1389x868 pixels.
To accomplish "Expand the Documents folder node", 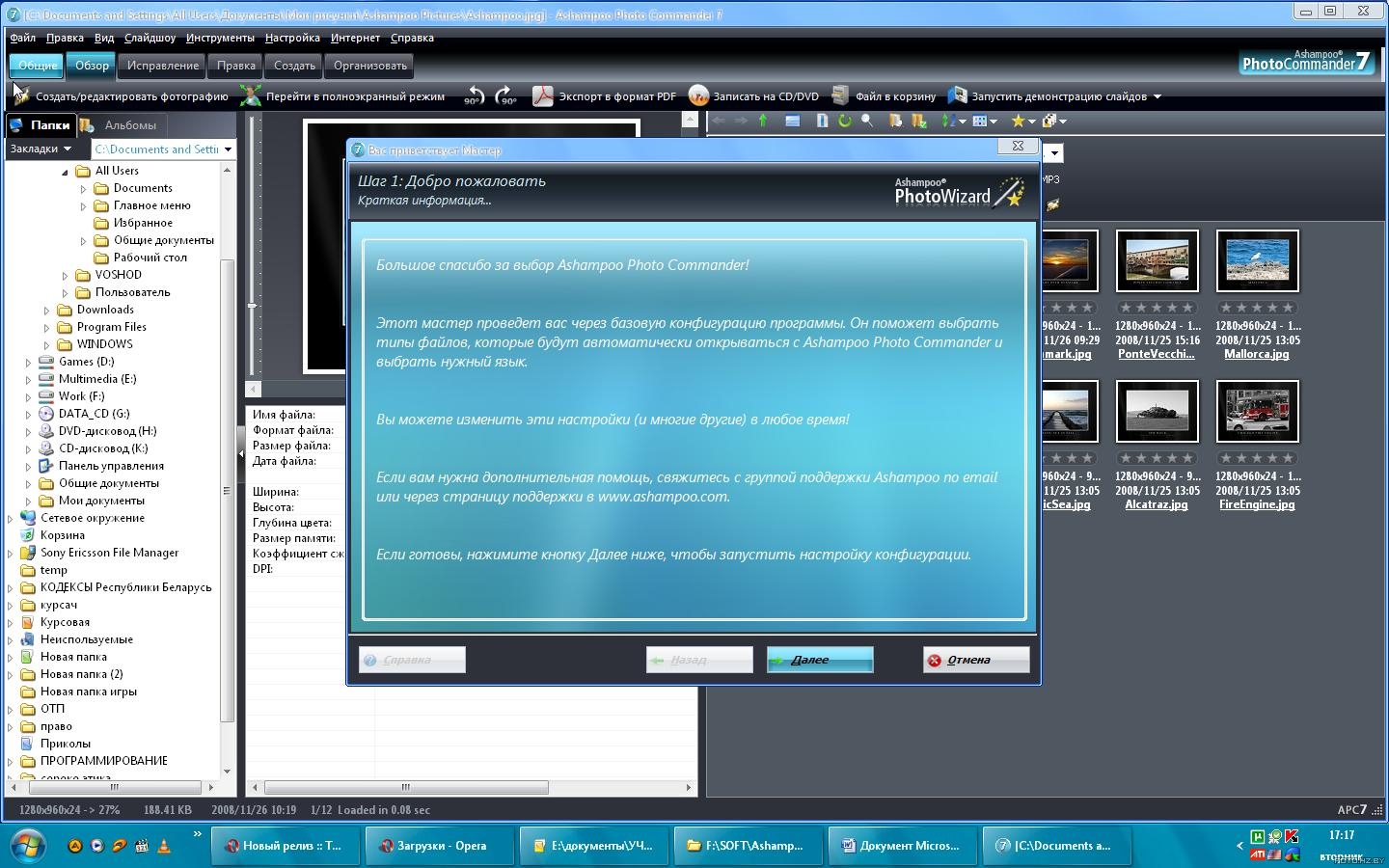I will pos(83,189).
